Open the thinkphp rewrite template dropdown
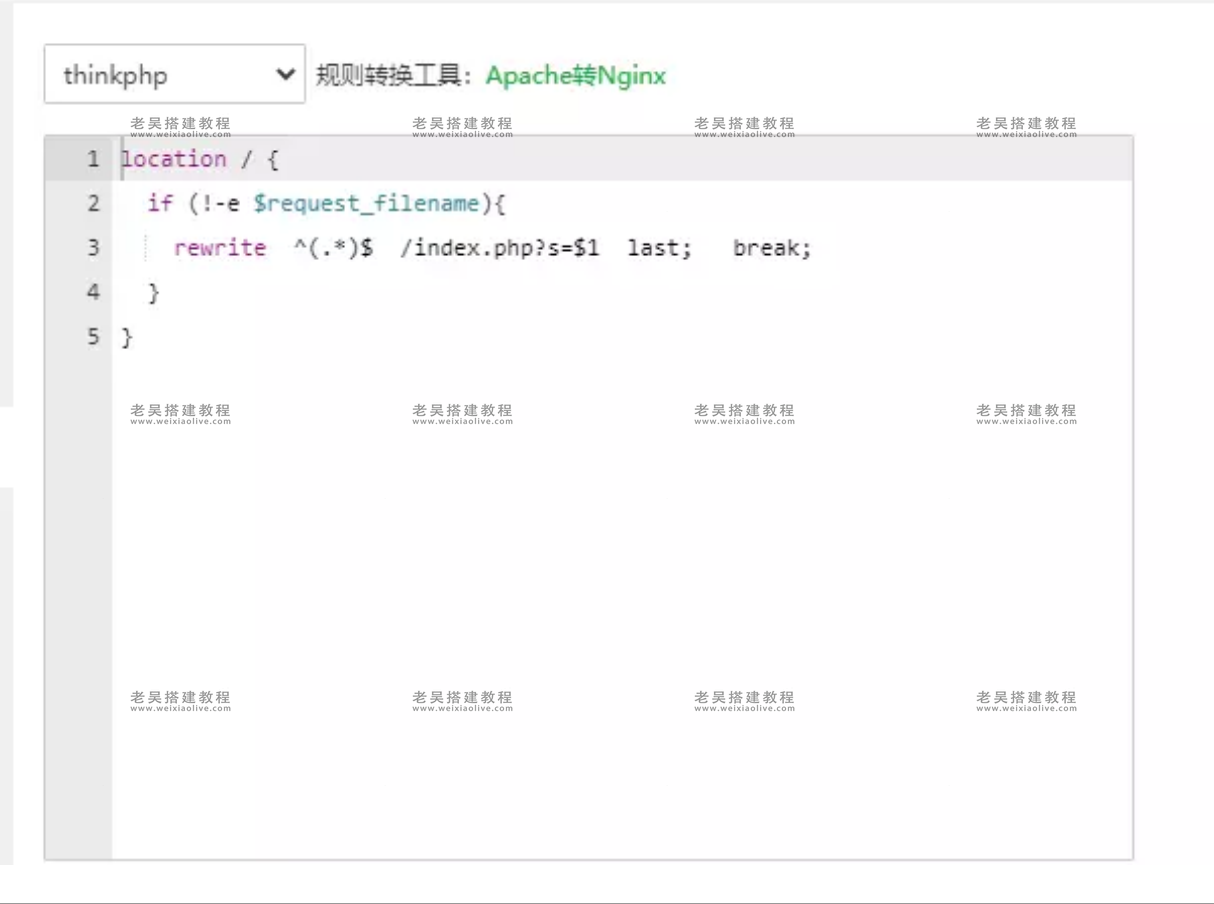The height and width of the screenshot is (904, 1214). coord(174,75)
